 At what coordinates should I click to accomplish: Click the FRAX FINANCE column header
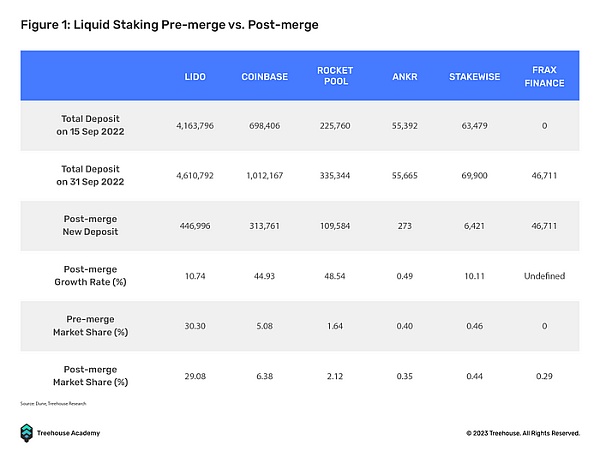[544, 77]
